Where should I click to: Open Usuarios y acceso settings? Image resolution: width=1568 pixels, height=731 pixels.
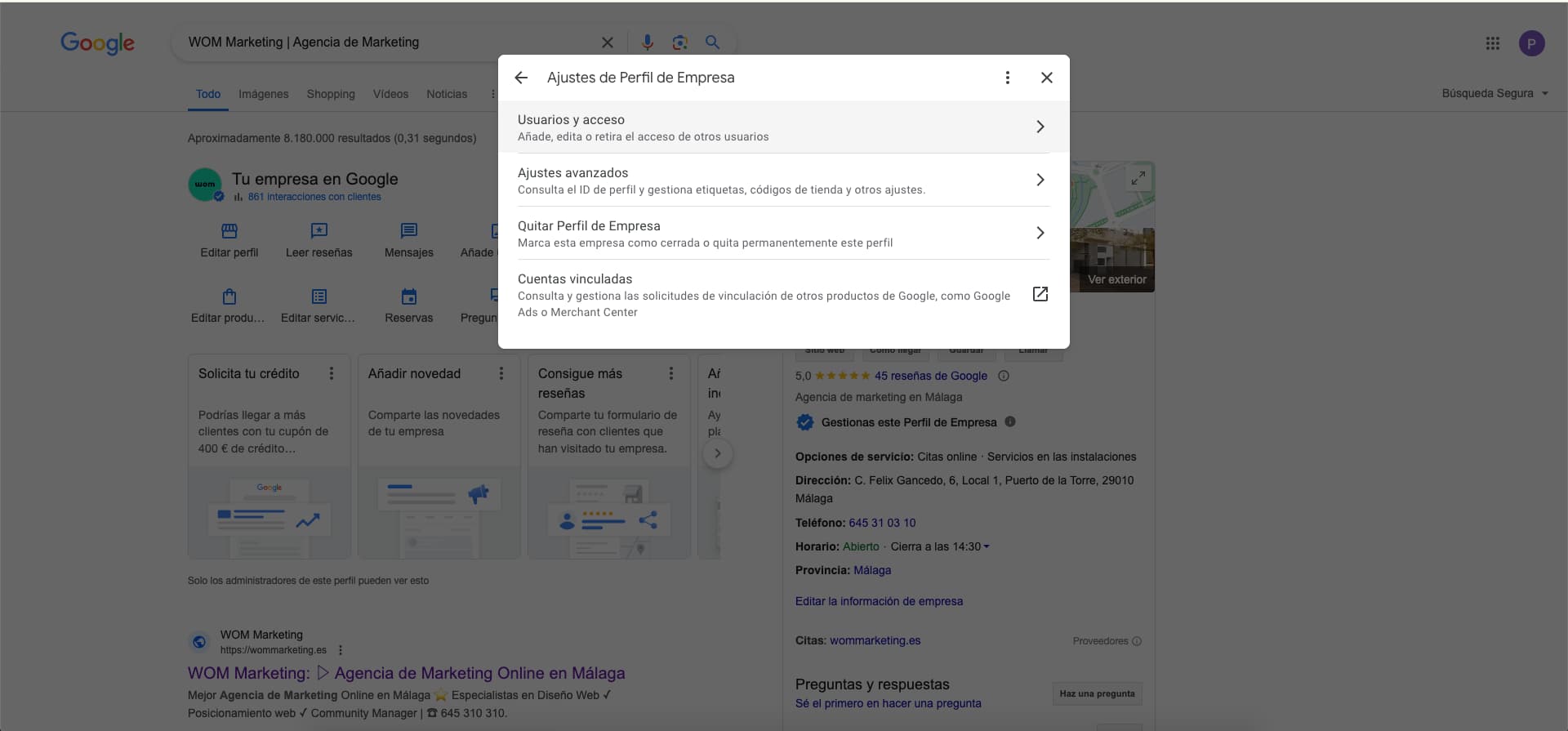(783, 127)
